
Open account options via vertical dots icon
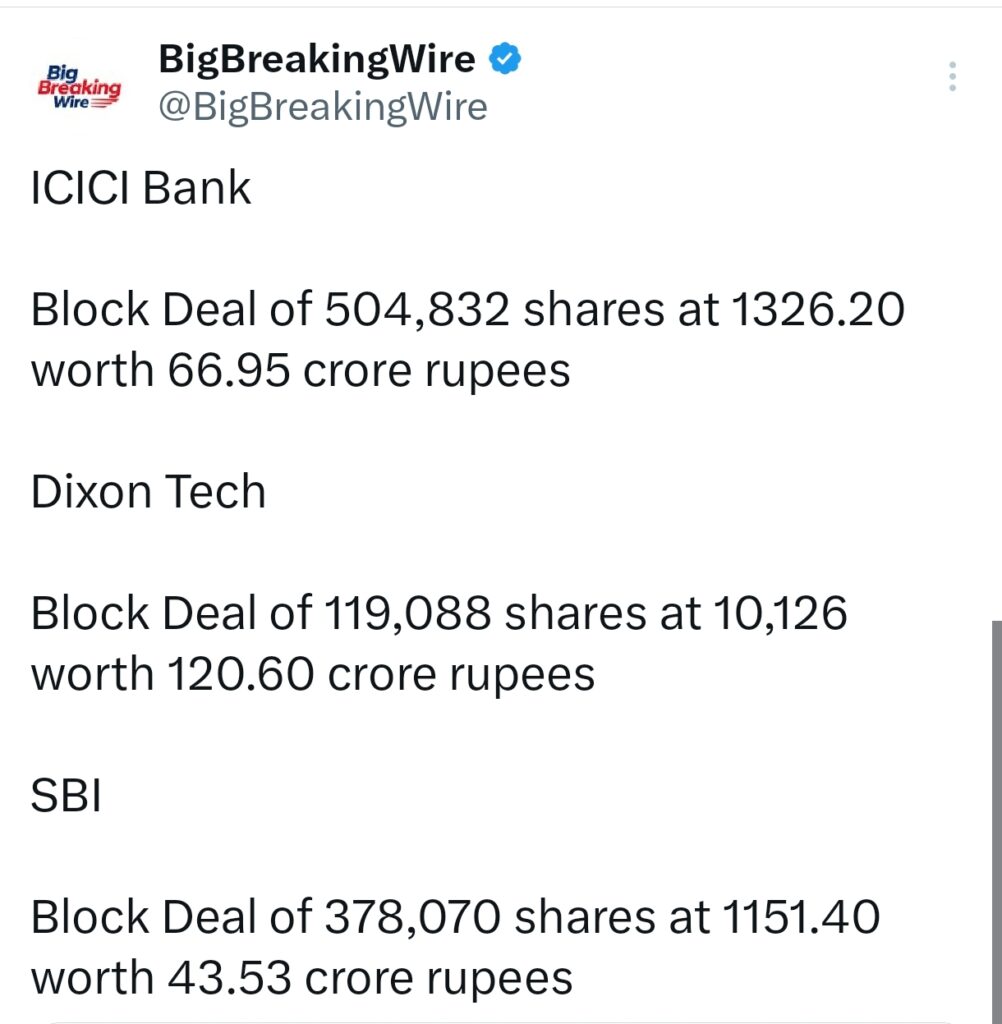tap(950, 75)
